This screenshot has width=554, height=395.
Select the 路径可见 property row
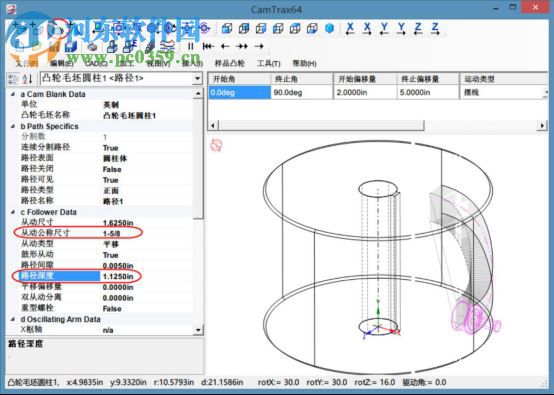[106, 179]
